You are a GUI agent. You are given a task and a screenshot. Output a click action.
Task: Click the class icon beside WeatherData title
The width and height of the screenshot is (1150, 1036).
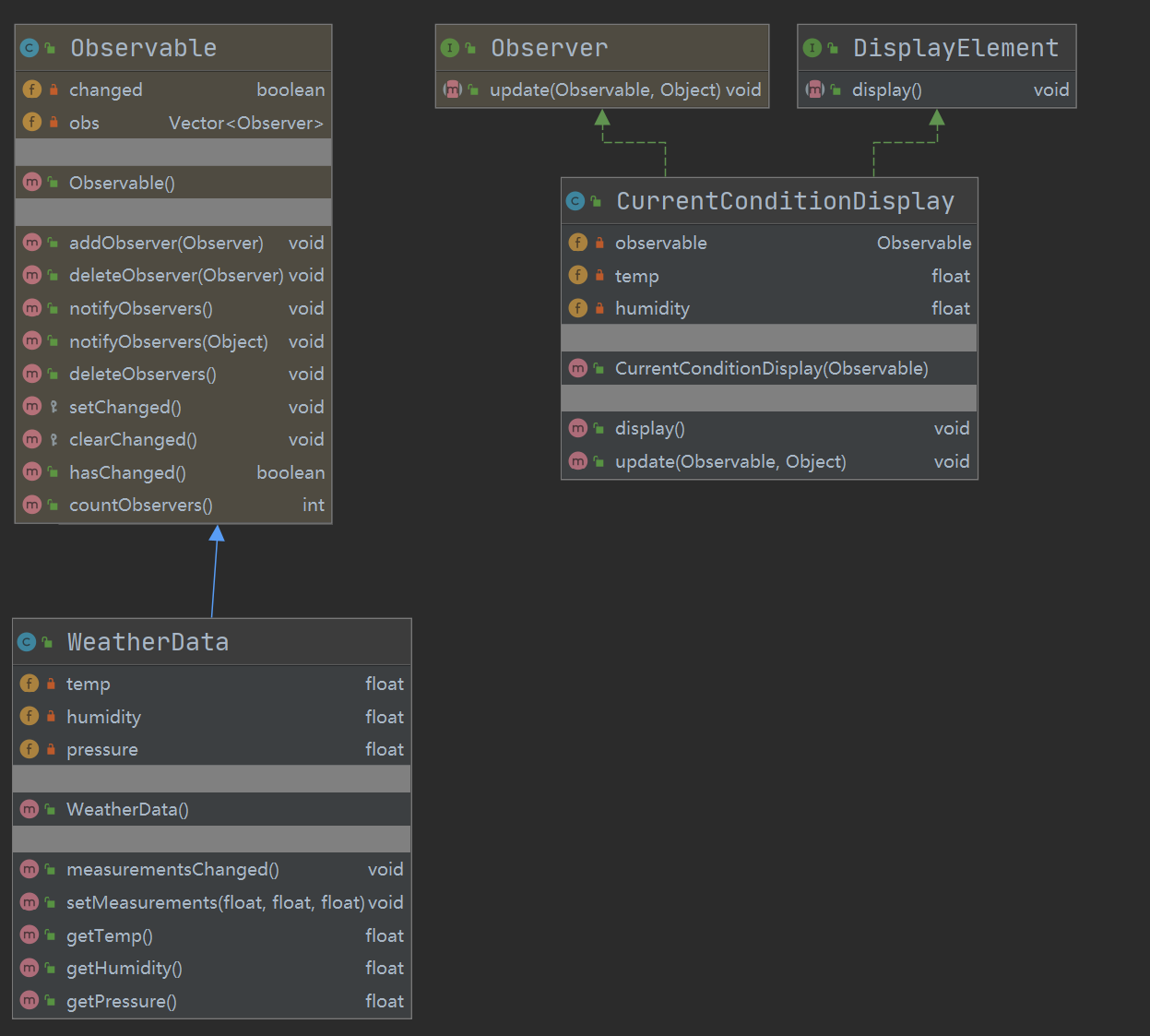point(27,642)
